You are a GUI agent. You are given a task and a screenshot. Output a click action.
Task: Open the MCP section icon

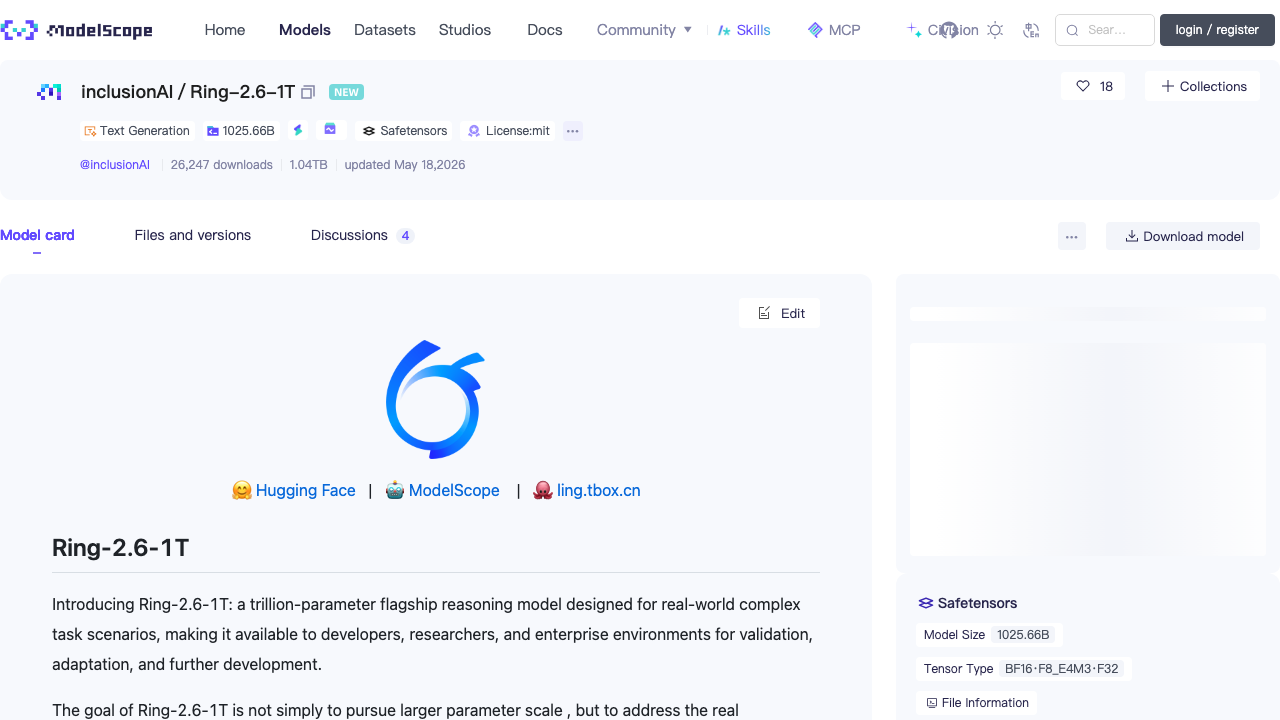coord(815,30)
